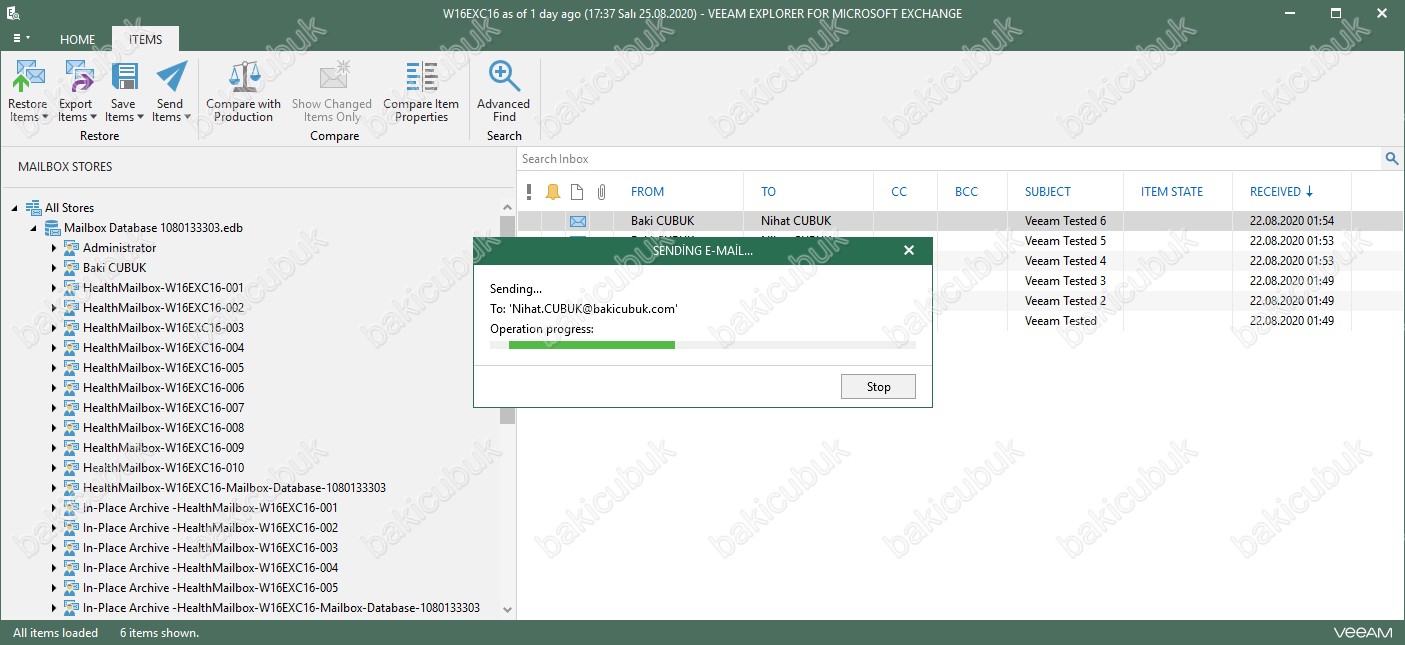
Task: Sort by the BCC column header
Action: pyautogui.click(x=967, y=192)
